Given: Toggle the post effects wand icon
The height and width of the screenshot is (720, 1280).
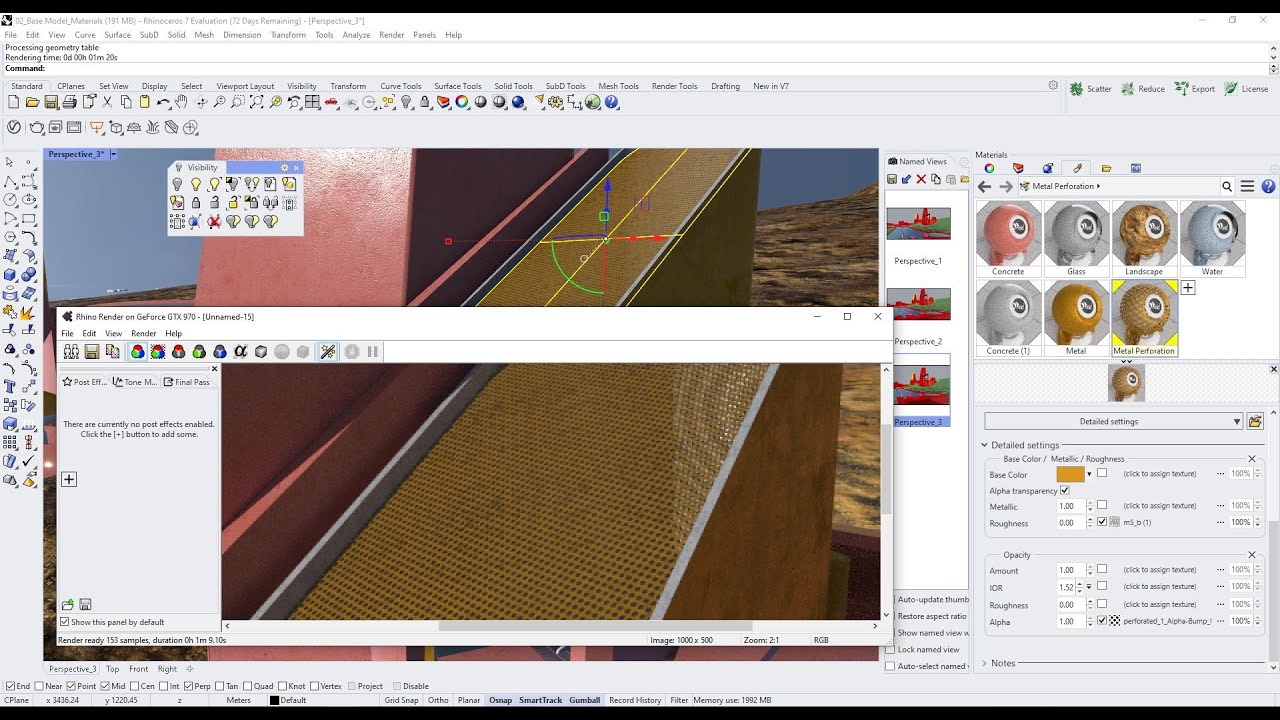Looking at the screenshot, I should 327,352.
